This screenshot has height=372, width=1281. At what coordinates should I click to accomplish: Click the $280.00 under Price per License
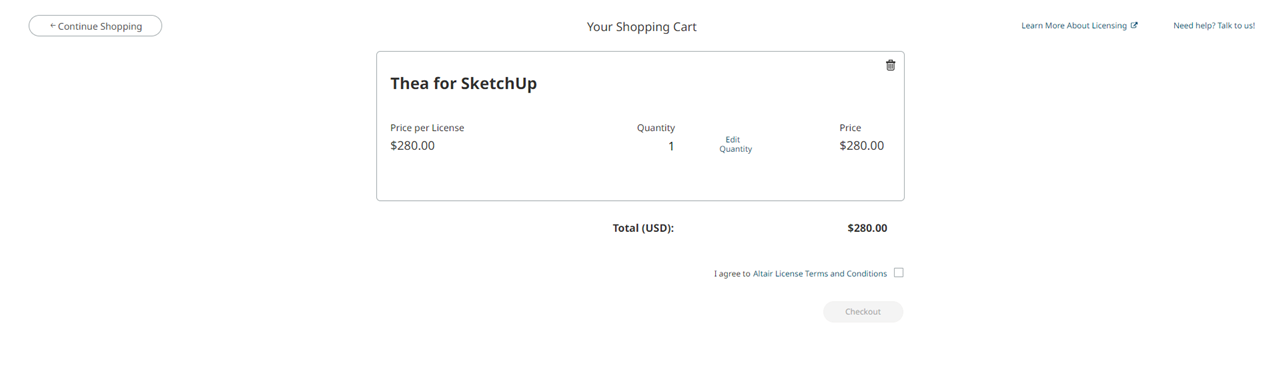[412, 146]
